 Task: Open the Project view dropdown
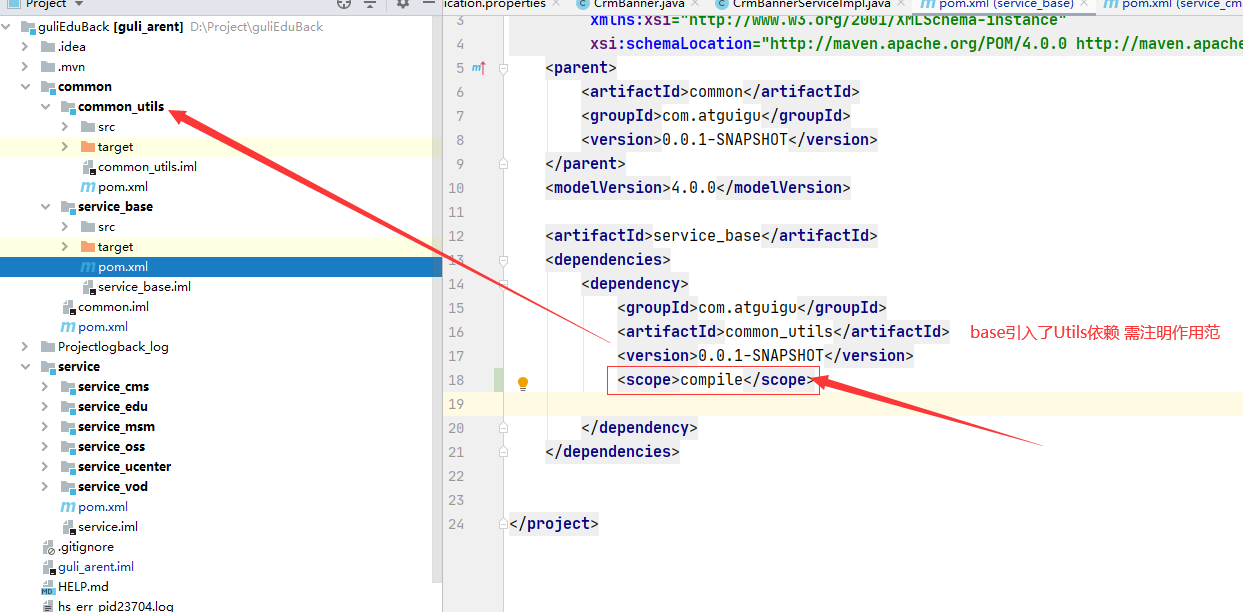coord(44,4)
